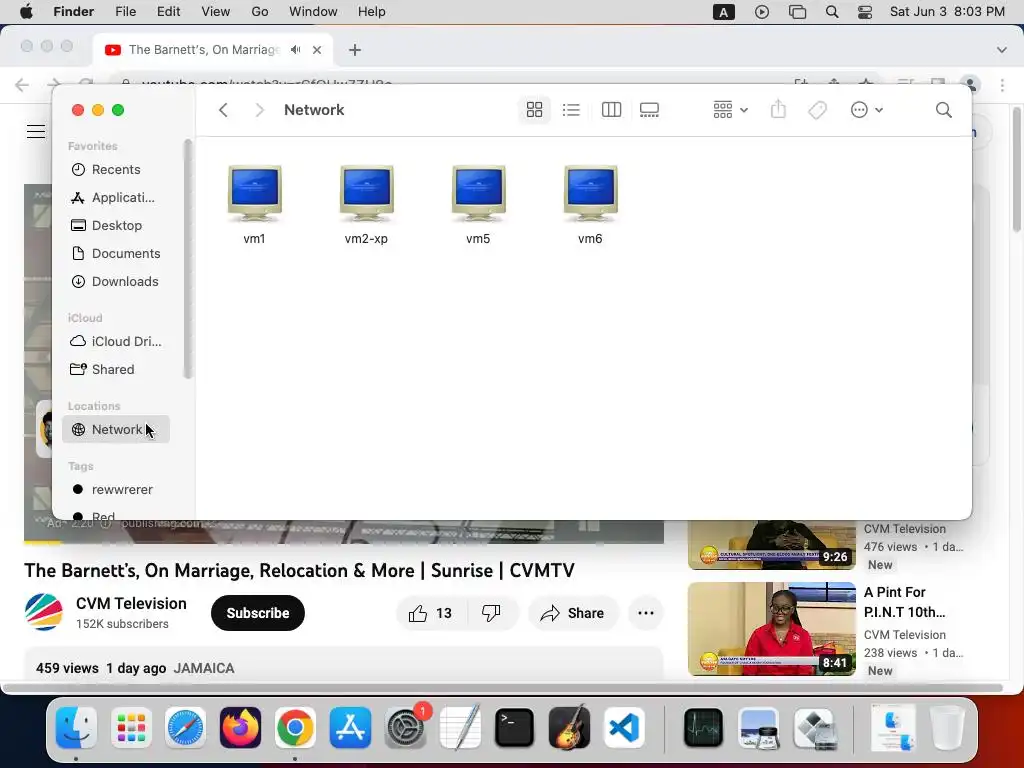Play the 8:41 suggested video thumbnail

pos(772,629)
